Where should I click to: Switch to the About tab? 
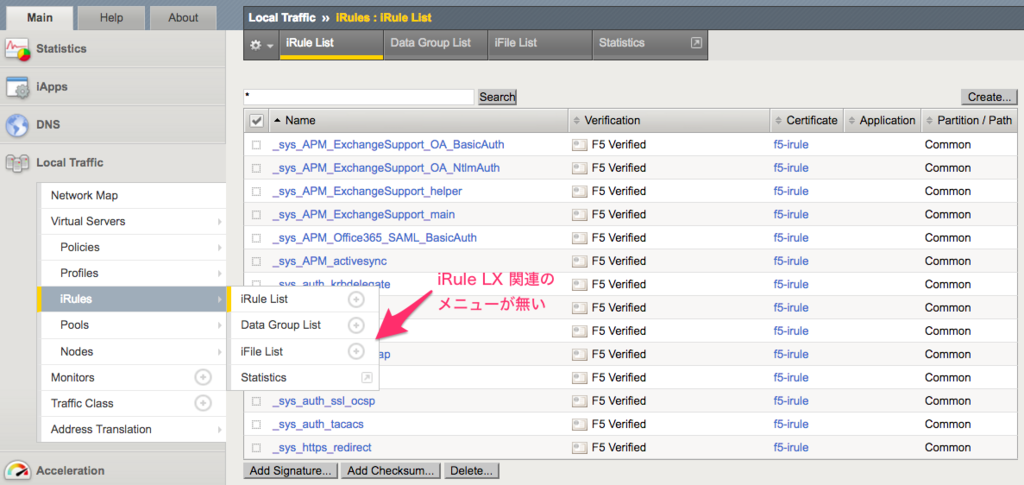[183, 18]
